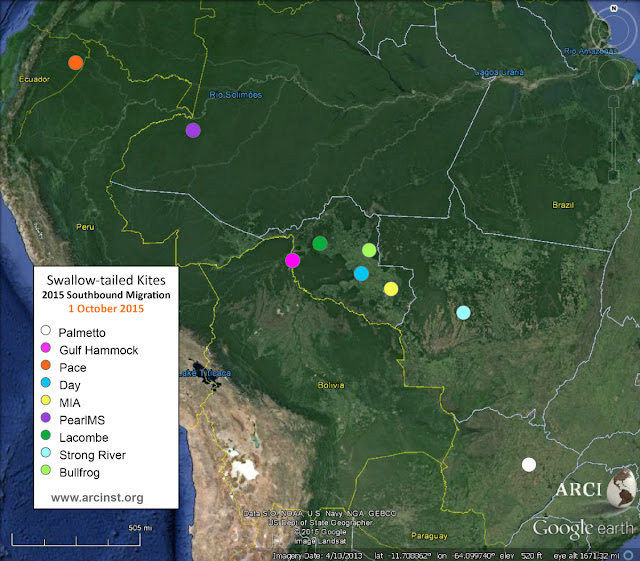Click the 'Ecuador' country label
The image size is (640, 561).
34,79
